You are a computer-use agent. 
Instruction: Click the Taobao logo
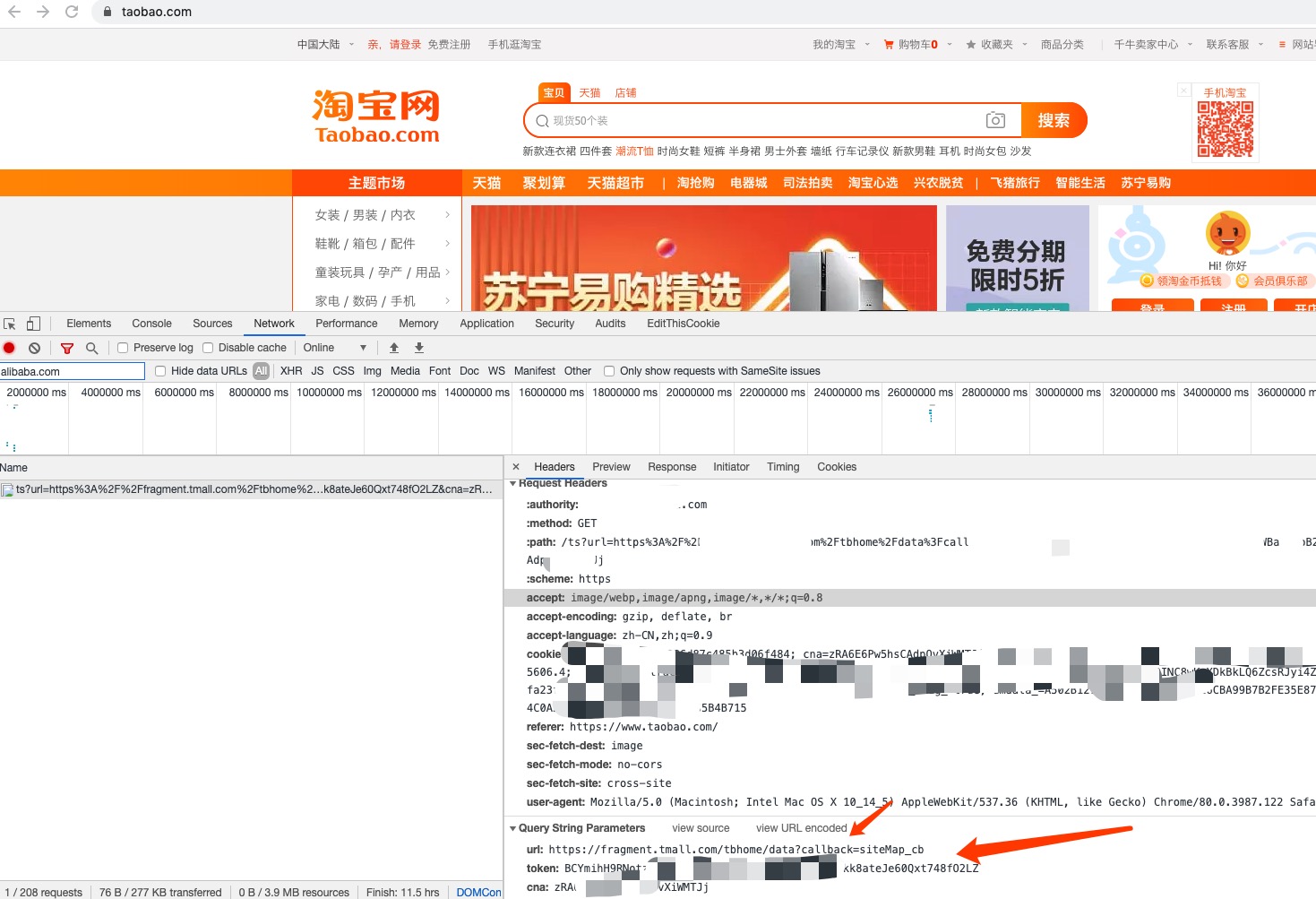click(x=376, y=117)
